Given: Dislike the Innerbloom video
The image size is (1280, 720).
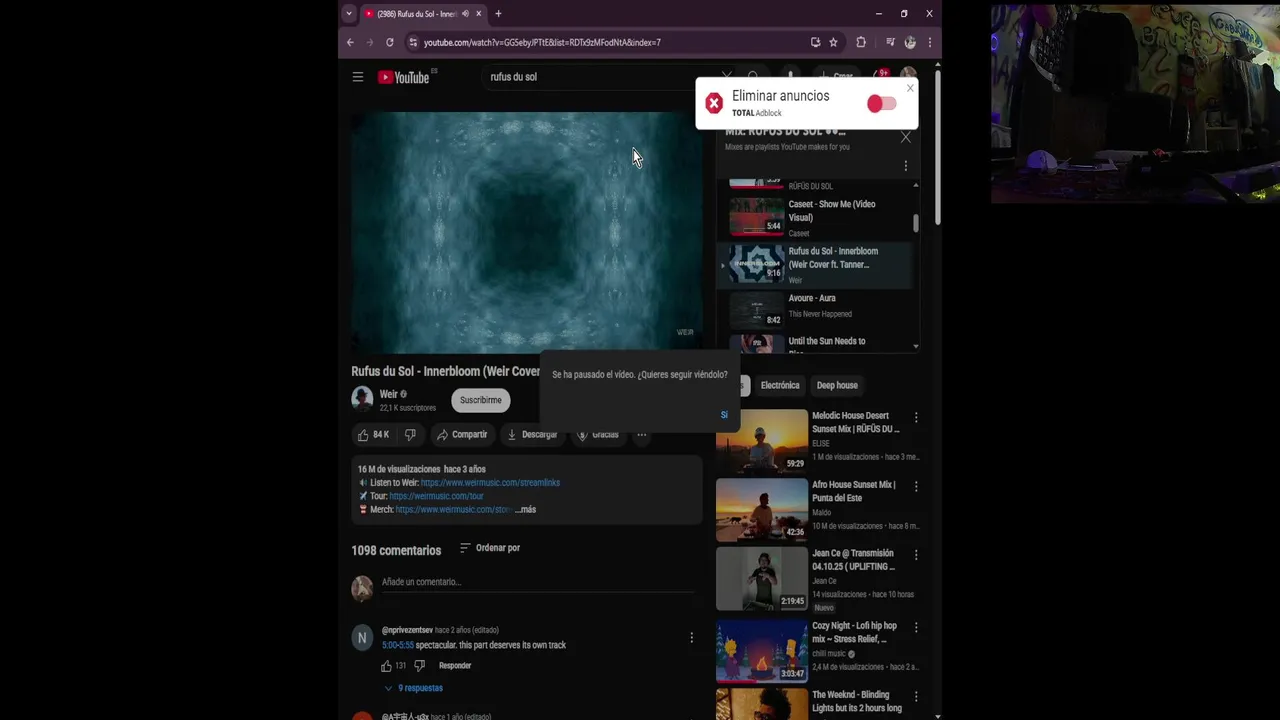Looking at the screenshot, I should [410, 435].
